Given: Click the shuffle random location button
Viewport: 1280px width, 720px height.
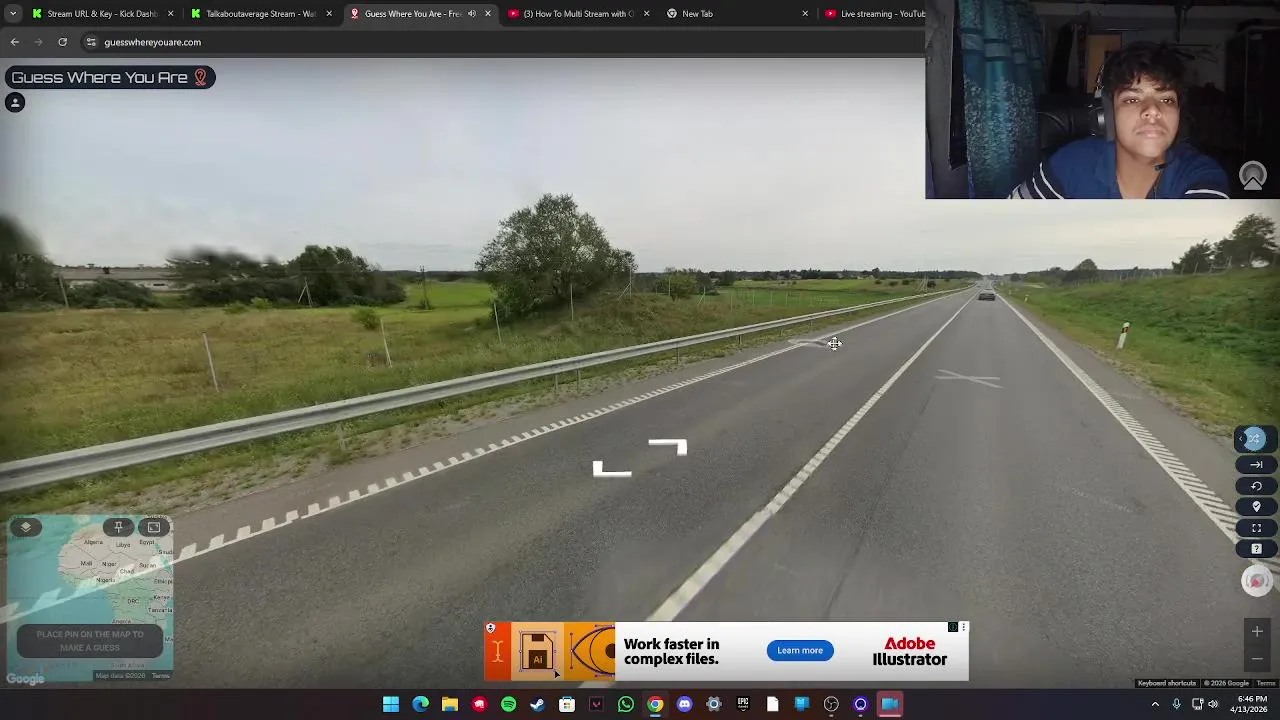Looking at the screenshot, I should [x=1254, y=438].
